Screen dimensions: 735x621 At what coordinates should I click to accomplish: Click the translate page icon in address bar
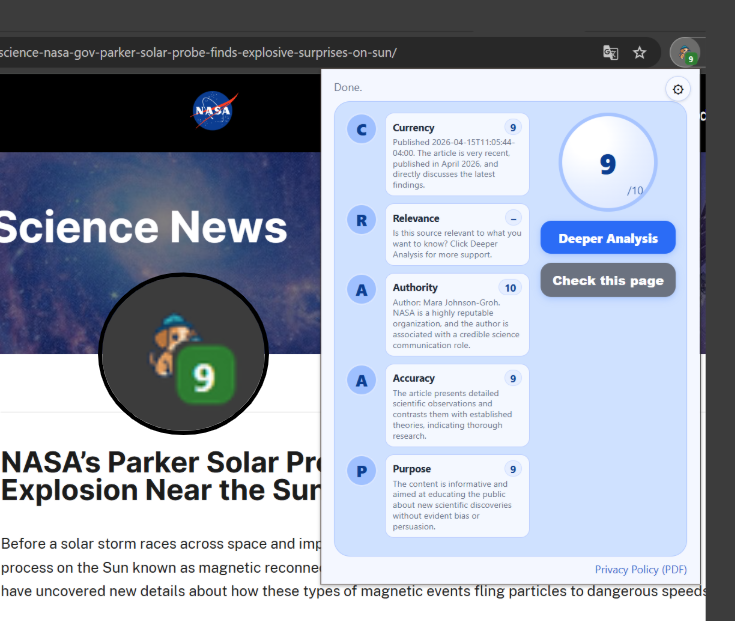[610, 52]
